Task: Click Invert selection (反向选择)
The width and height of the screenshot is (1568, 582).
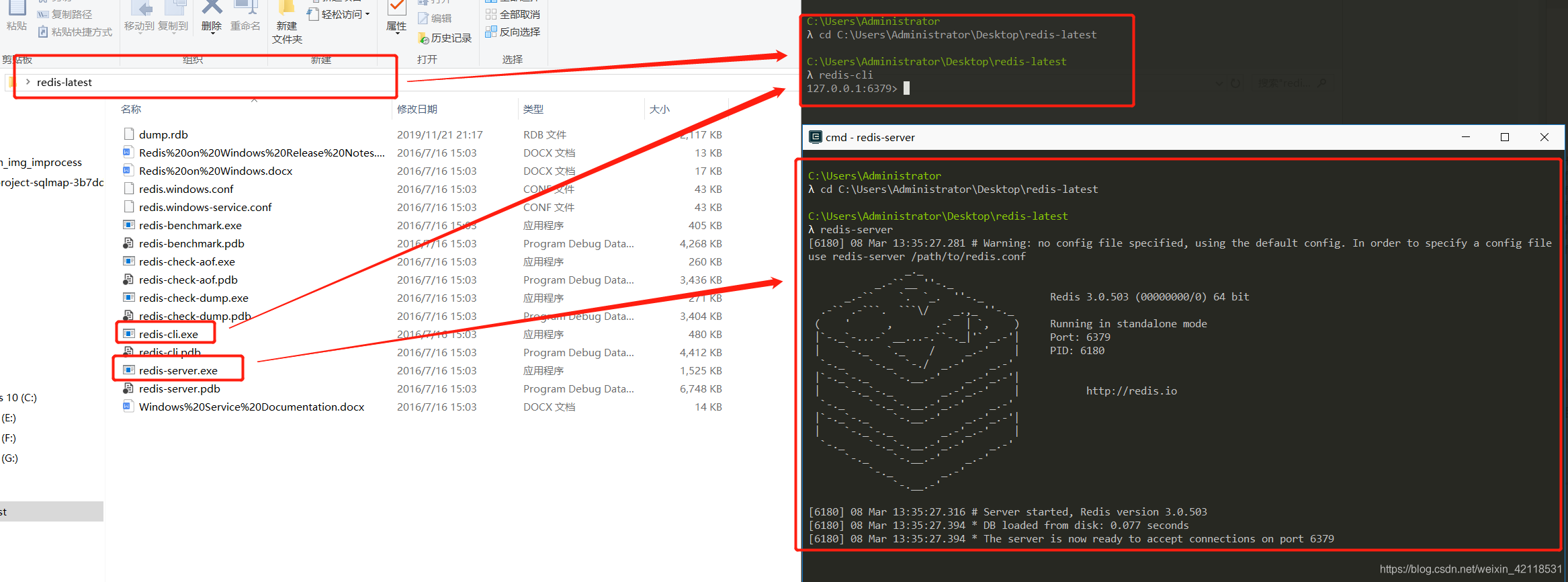Action: tap(513, 32)
